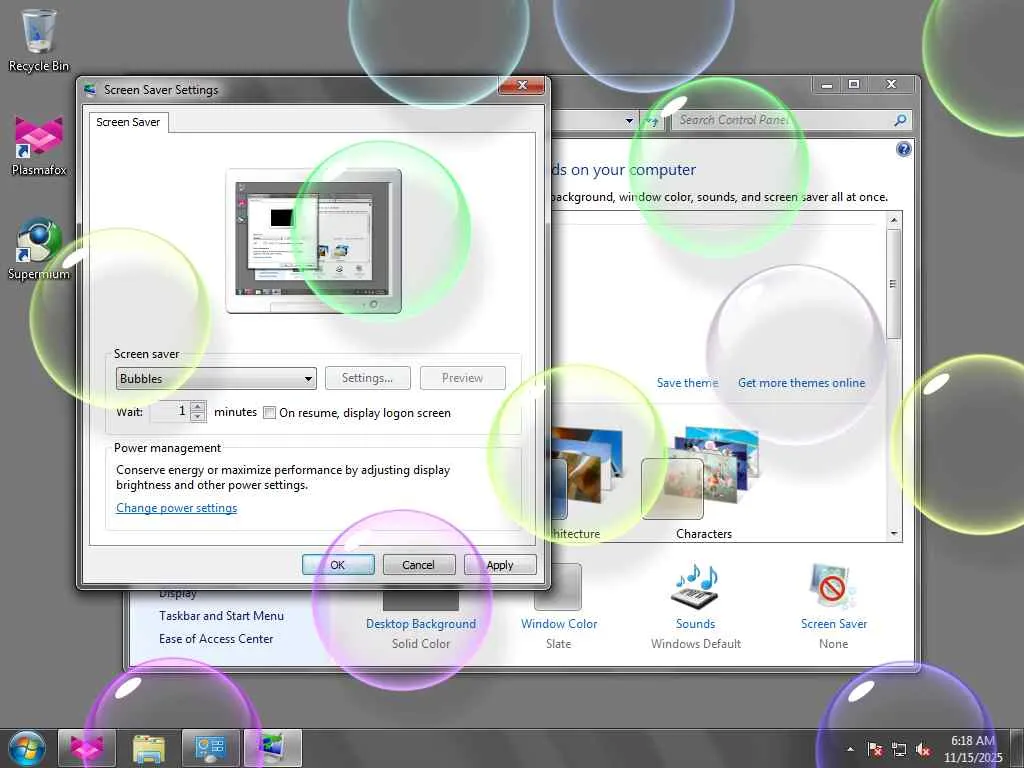Screen dimensions: 1024x768
Task: Open the Action Center flag icon
Action: tap(874, 749)
